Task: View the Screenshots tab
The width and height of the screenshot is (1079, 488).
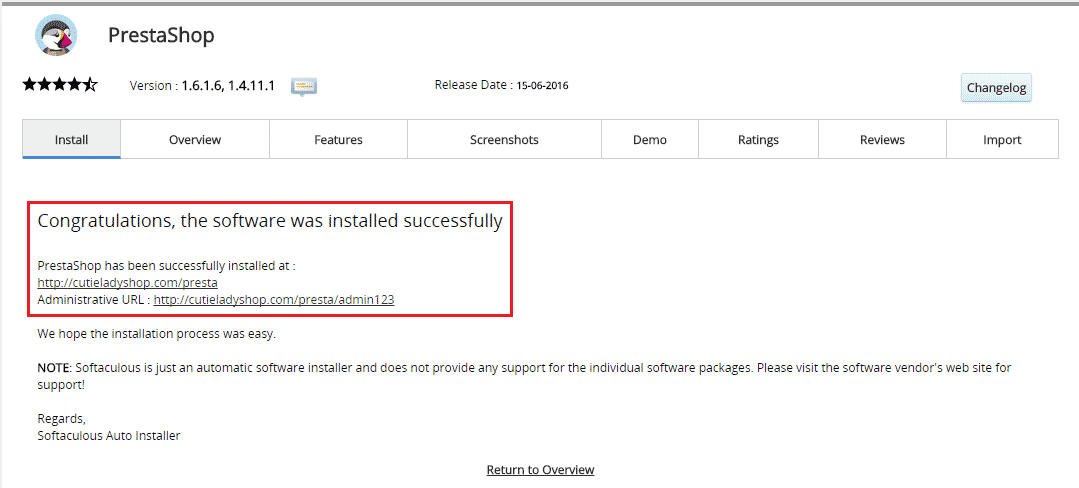Action: click(504, 140)
